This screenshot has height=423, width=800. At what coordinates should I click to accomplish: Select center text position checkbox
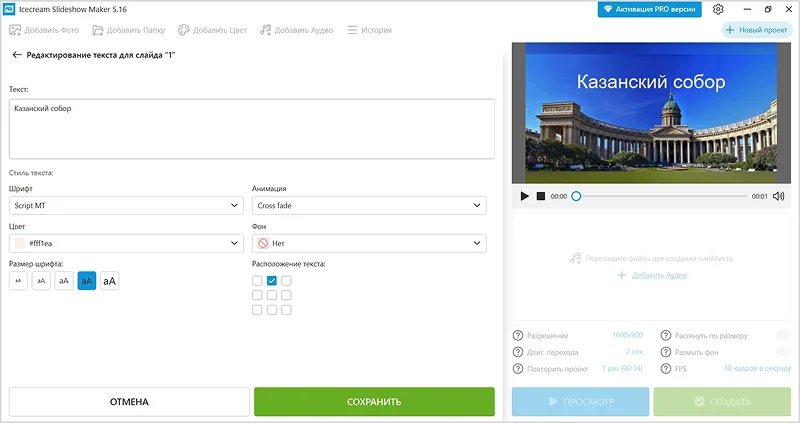[x=272, y=295]
